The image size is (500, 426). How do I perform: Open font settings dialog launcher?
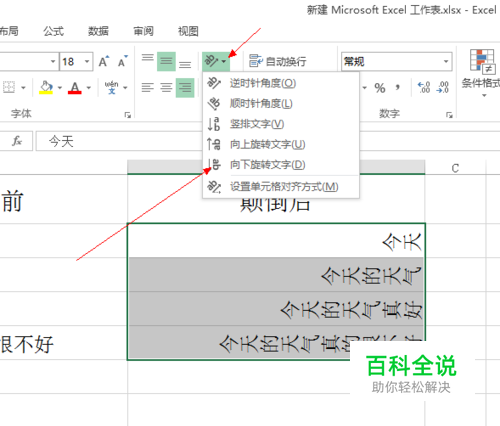[x=127, y=115]
